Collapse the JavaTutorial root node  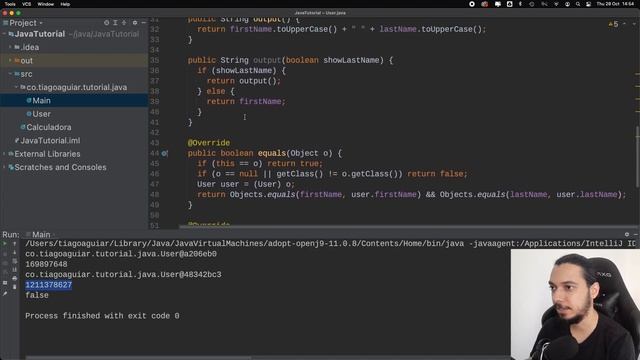[4, 34]
